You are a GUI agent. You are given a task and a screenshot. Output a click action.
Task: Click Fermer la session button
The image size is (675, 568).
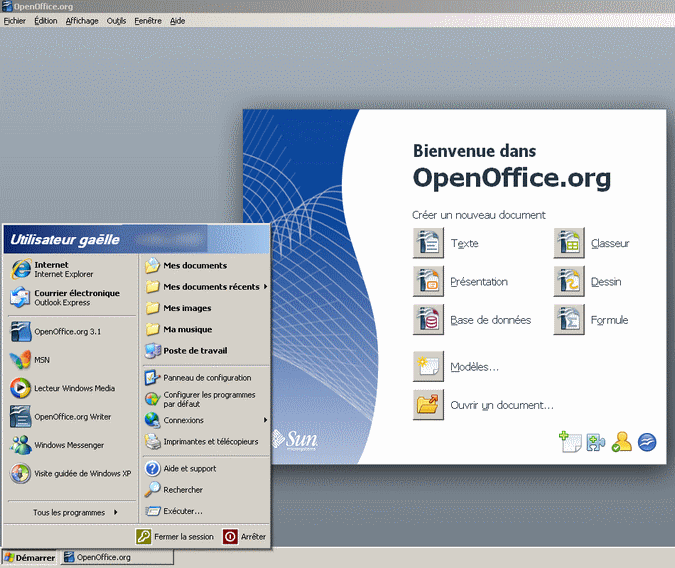pyautogui.click(x=175, y=537)
